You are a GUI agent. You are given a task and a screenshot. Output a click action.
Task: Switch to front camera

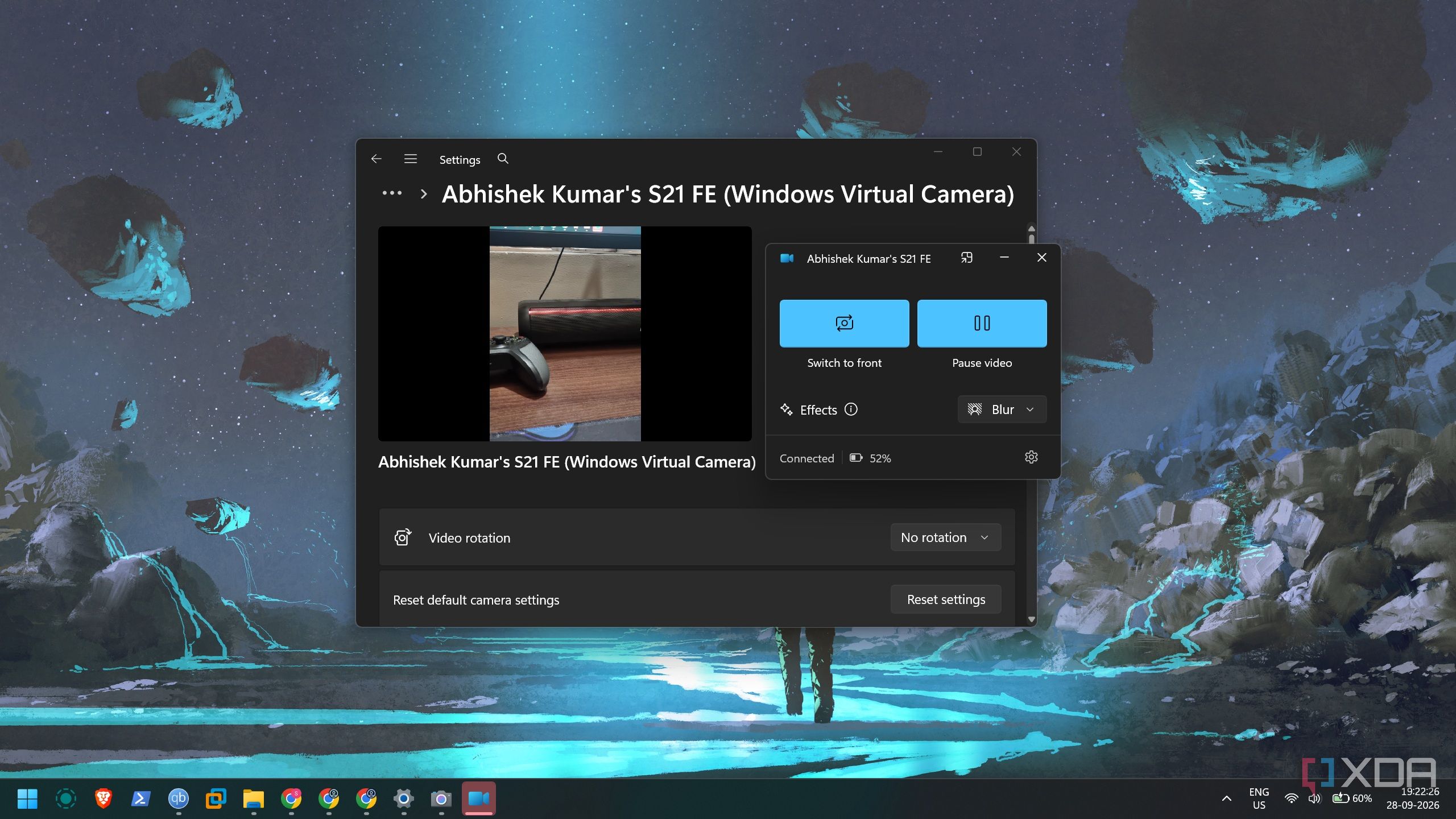coord(844,323)
